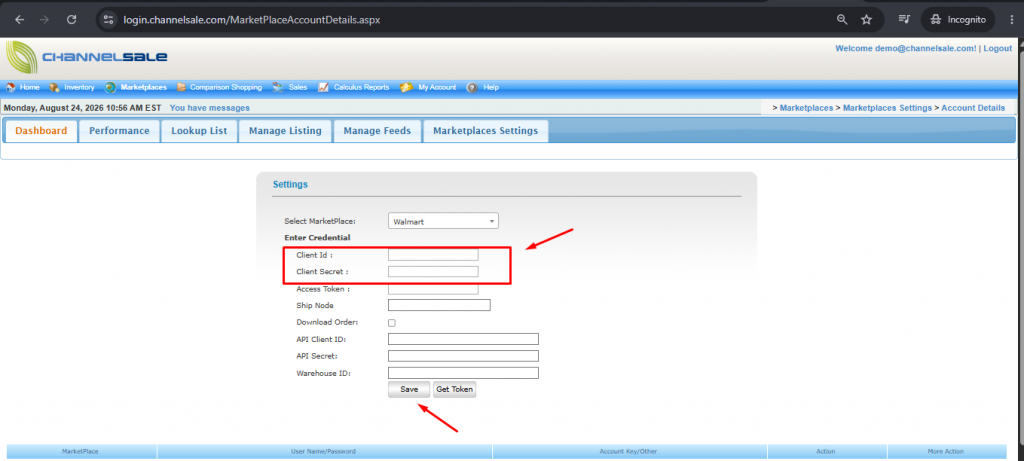
Task: Open the Help menu item
Action: coord(491,87)
